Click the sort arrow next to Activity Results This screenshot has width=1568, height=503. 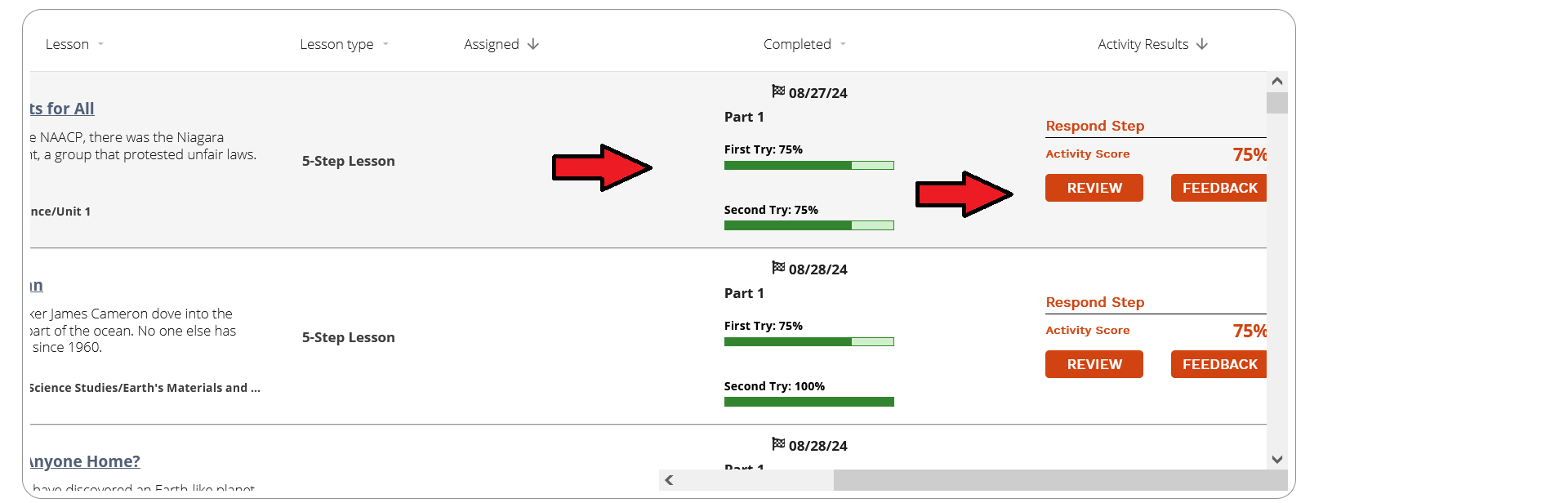1202,44
